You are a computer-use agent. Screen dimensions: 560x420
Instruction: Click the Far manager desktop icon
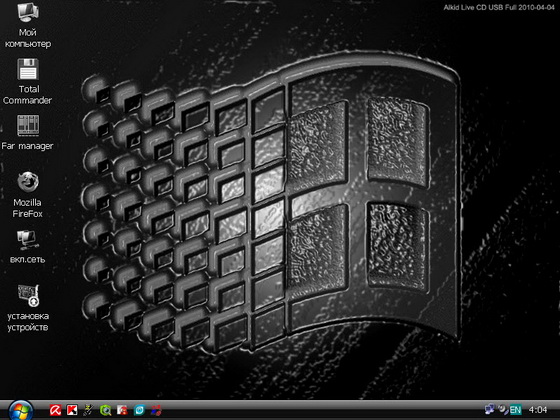point(28,125)
